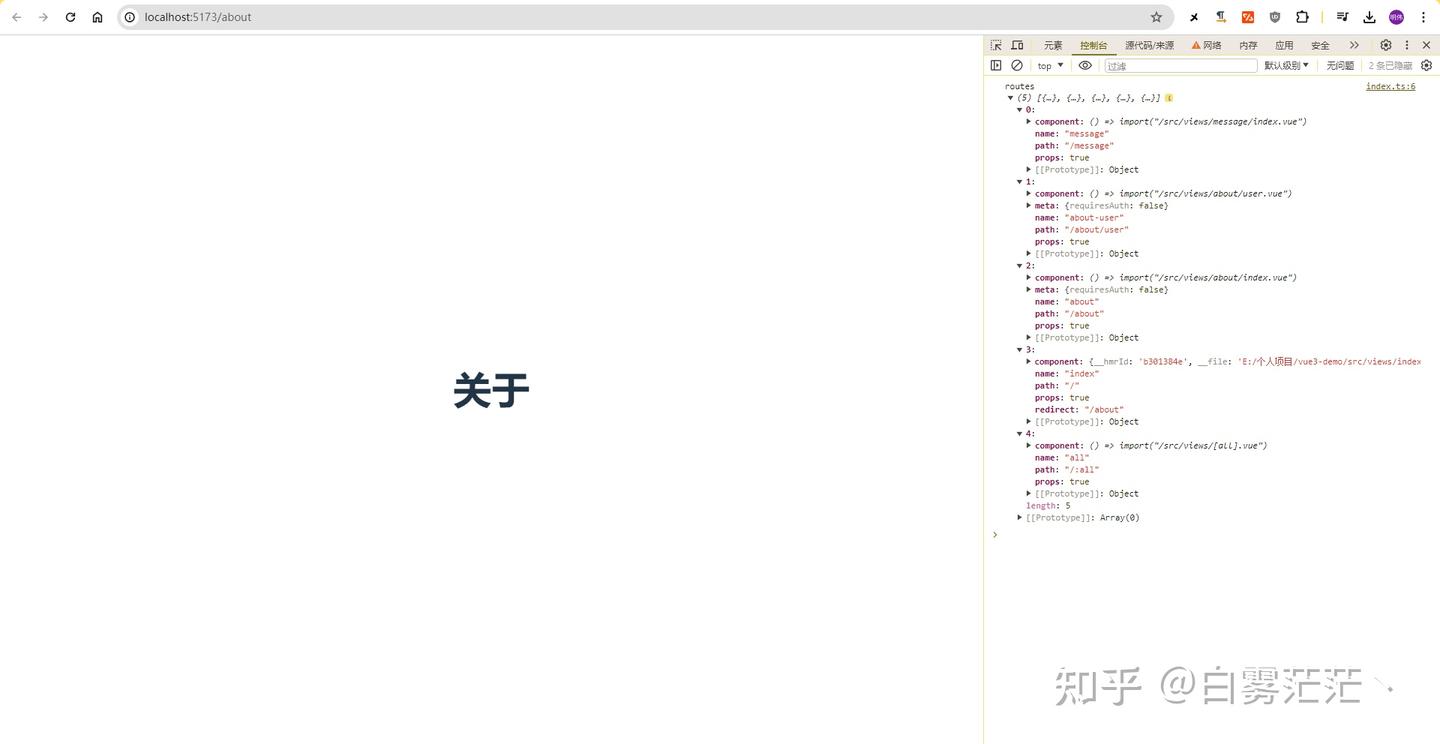
Task: Reveal more panels with the chevron
Action: click(x=1354, y=45)
